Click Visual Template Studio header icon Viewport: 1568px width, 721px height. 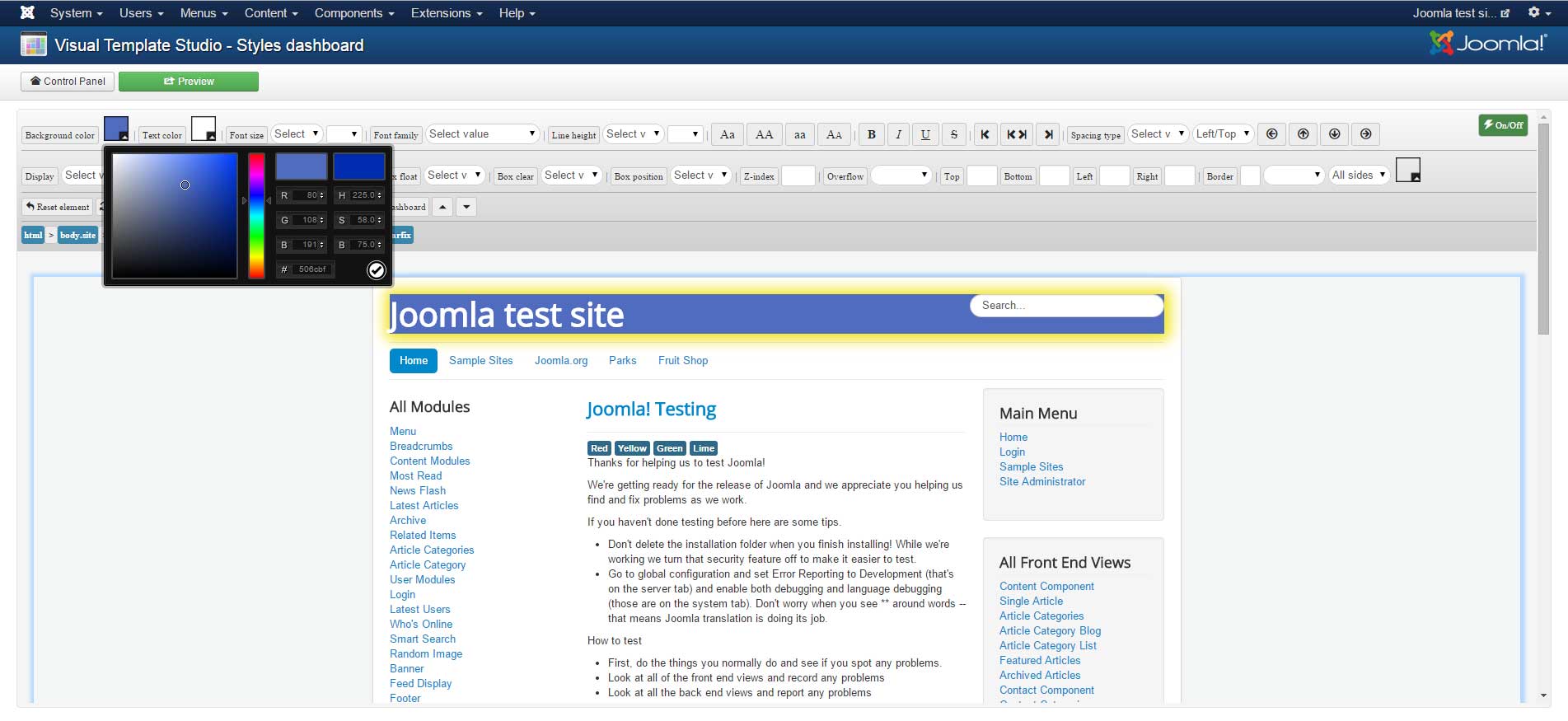(34, 44)
